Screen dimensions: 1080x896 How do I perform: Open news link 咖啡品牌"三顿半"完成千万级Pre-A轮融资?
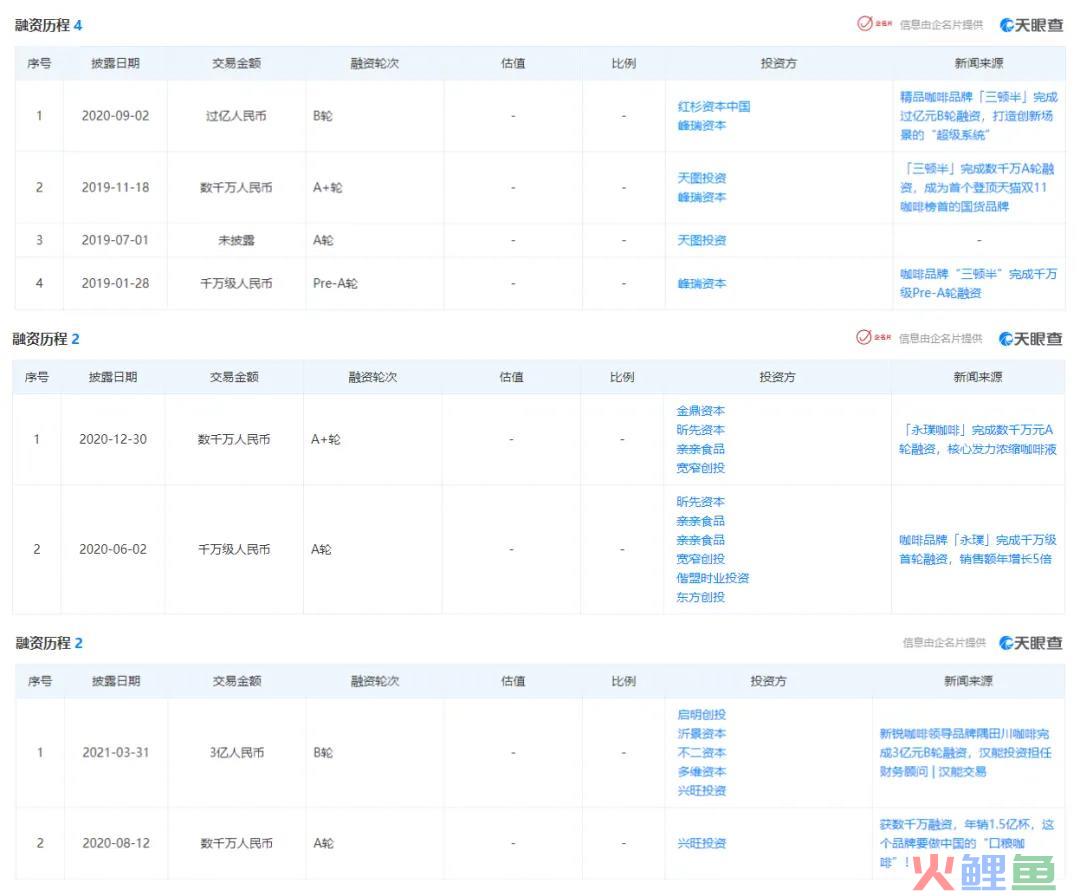click(978, 283)
